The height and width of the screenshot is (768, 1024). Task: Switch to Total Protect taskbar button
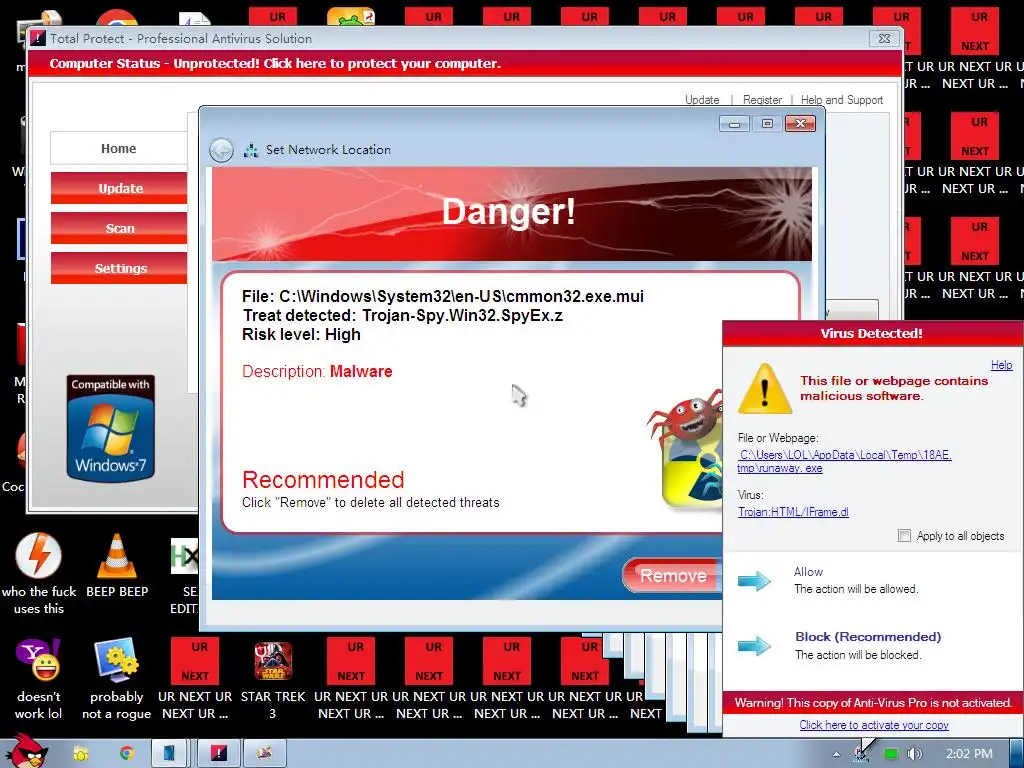tap(219, 754)
